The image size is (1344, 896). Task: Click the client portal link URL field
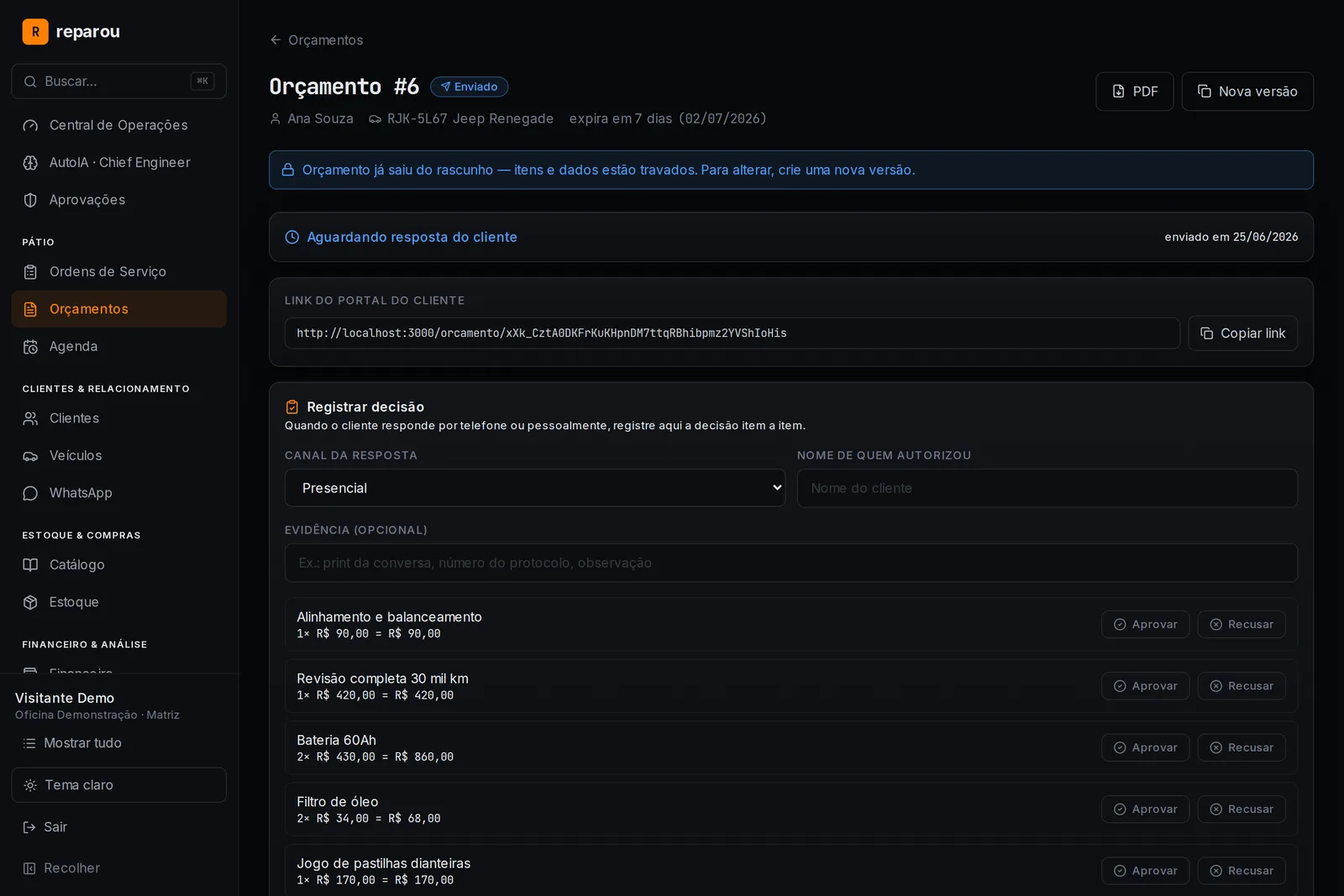(732, 333)
